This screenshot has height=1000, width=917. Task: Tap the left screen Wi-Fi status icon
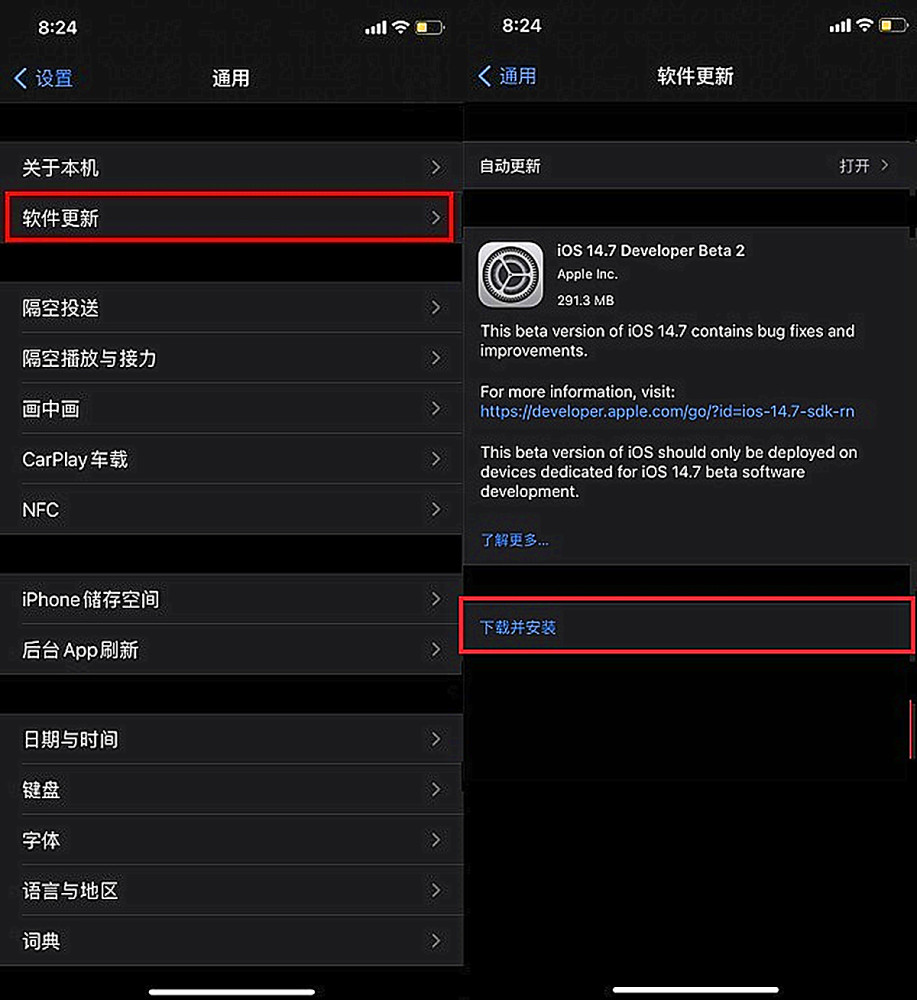pyautogui.click(x=400, y=27)
